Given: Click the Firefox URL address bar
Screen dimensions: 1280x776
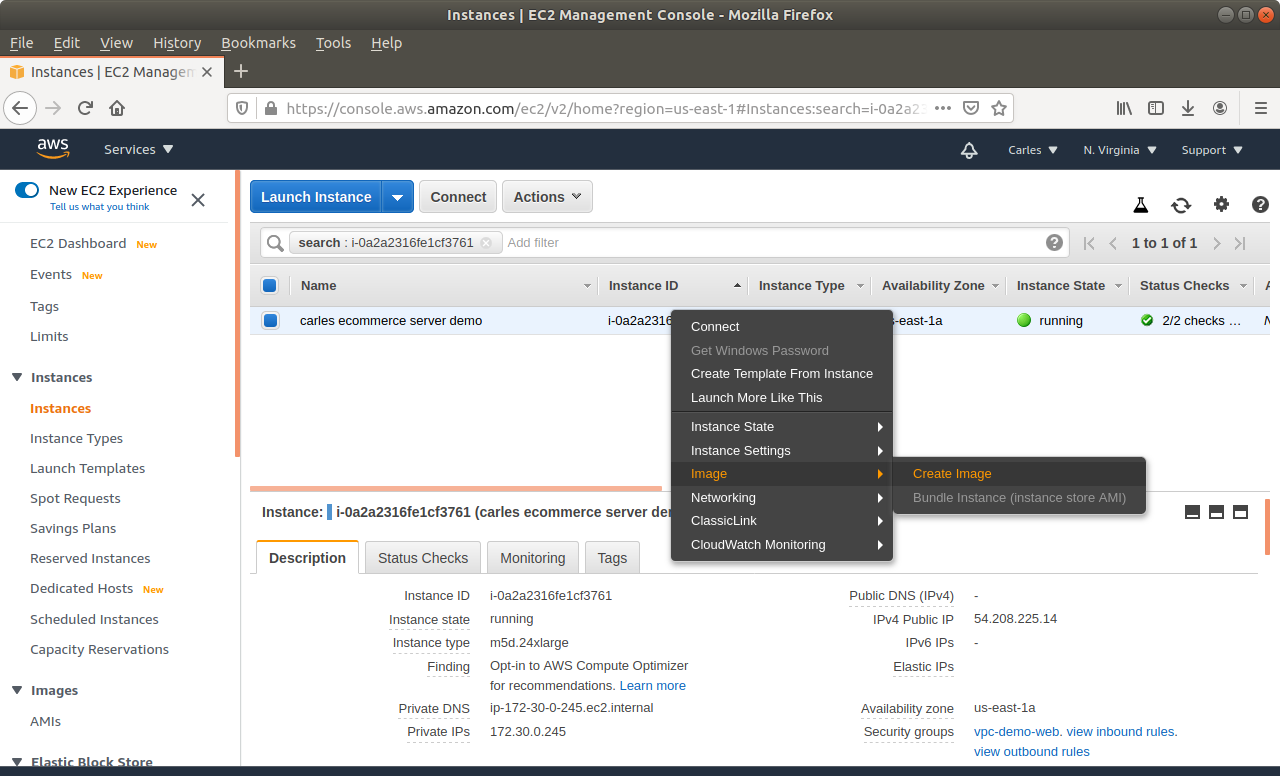Looking at the screenshot, I should pos(605,108).
